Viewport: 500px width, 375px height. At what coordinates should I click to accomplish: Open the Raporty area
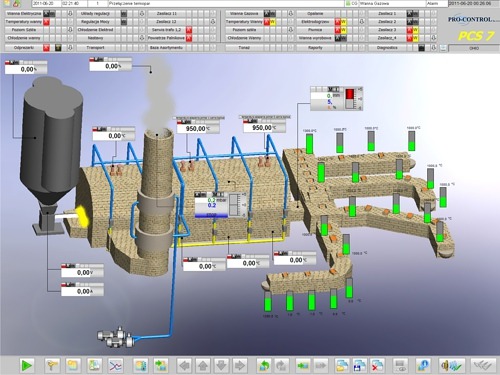click(315, 48)
